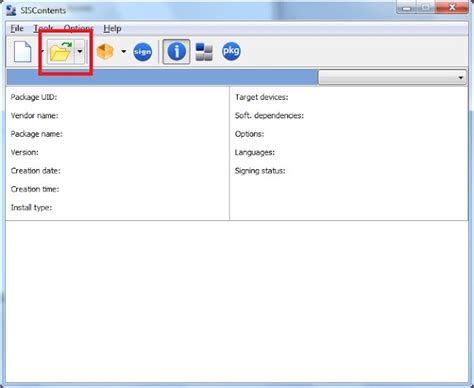Click the Vendor name label
The width and height of the screenshot is (474, 388).
pos(34,115)
